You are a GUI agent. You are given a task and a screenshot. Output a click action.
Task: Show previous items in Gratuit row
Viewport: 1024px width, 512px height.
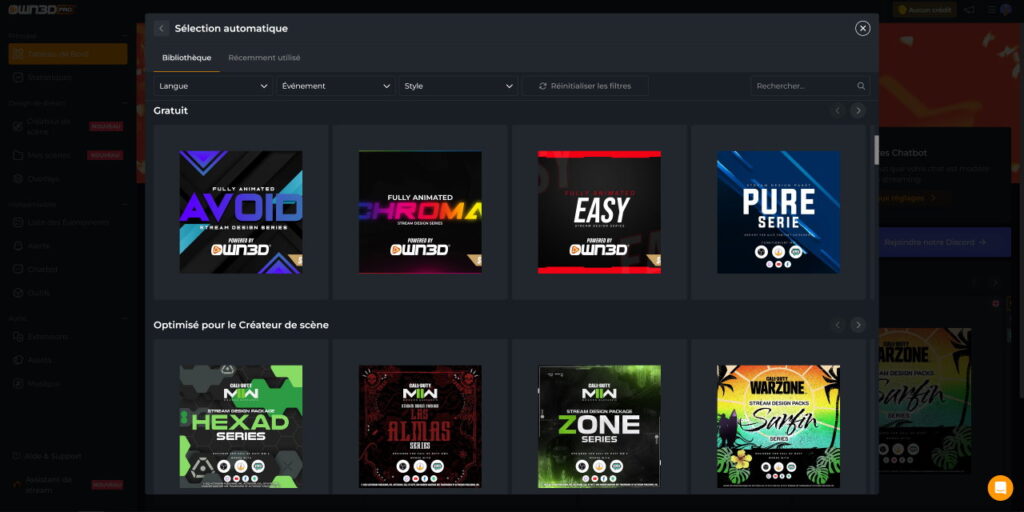[x=838, y=110]
